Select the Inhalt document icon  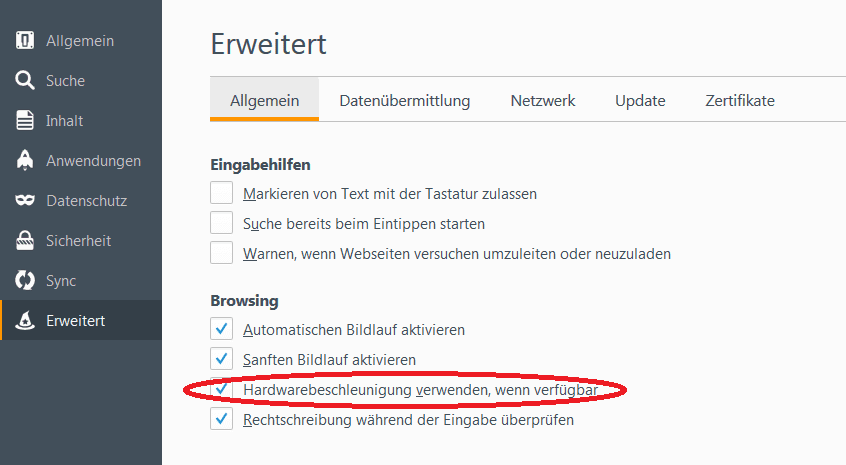[x=25, y=120]
